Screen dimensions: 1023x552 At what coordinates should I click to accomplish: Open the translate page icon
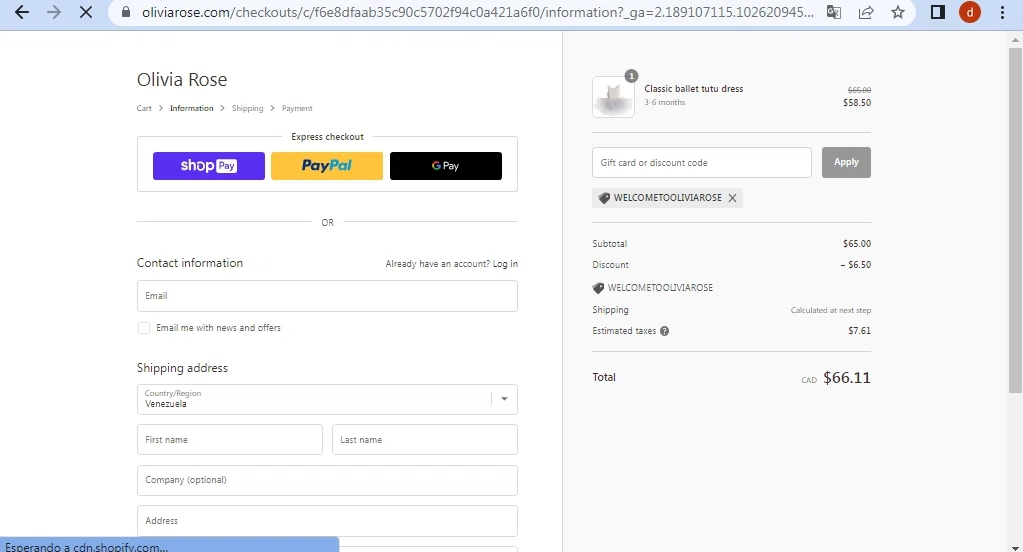pyautogui.click(x=834, y=12)
